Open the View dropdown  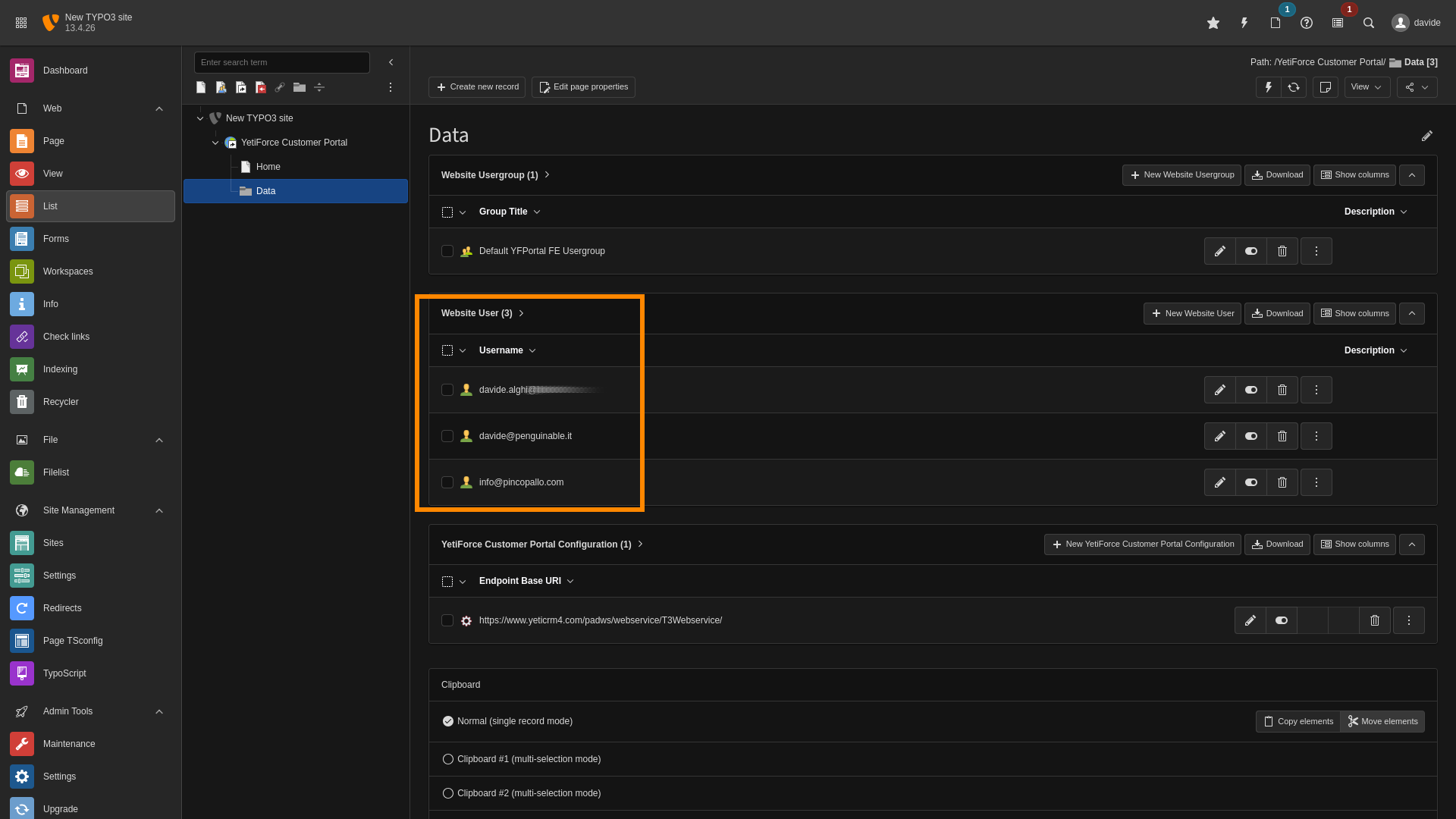1367,87
